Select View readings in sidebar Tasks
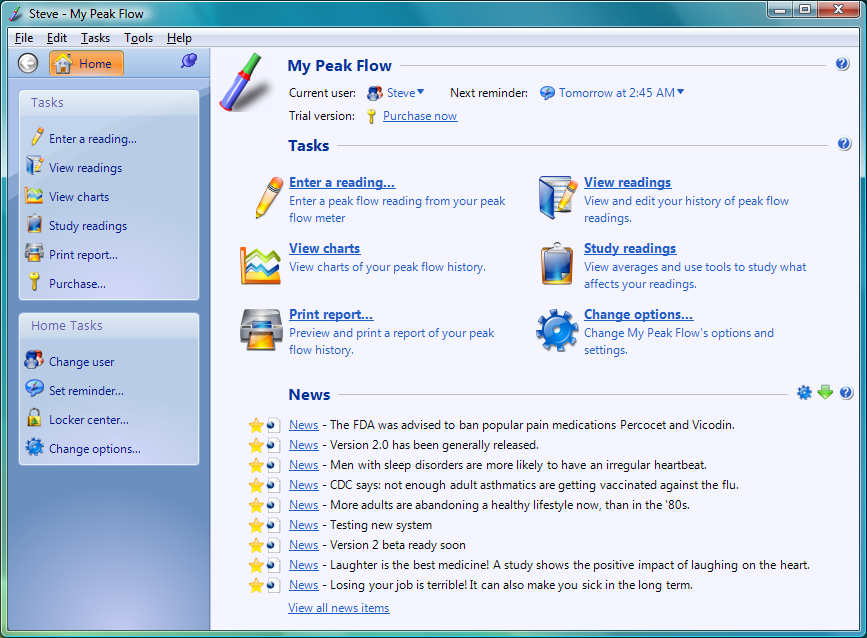 (x=86, y=168)
